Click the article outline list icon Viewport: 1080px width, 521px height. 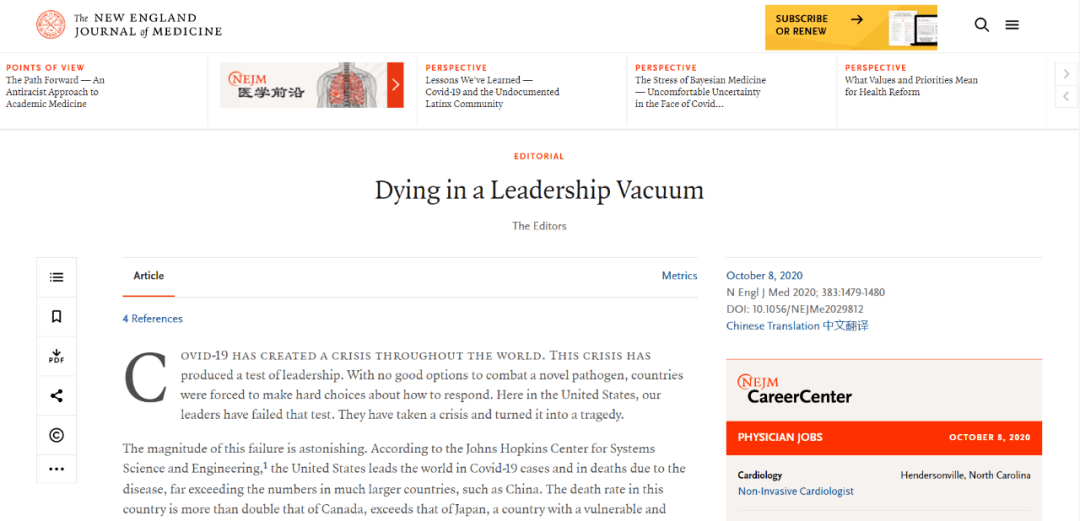pyautogui.click(x=56, y=277)
